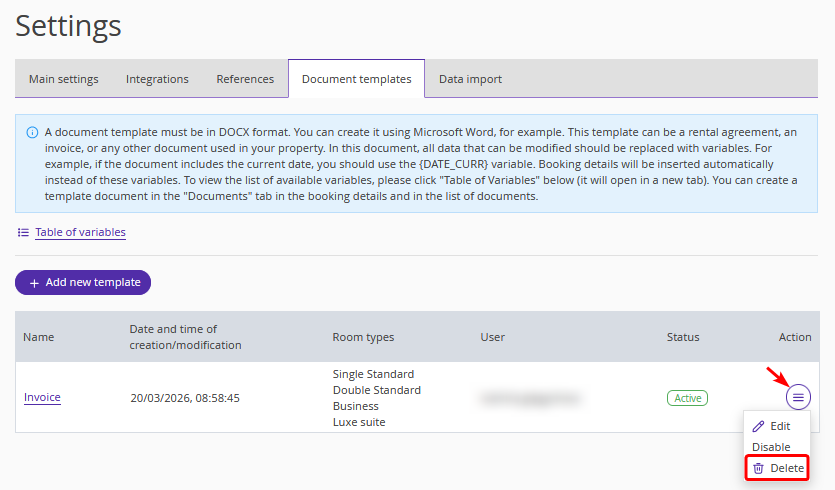835x490 pixels.
Task: Click the Active status badge
Action: [687, 398]
